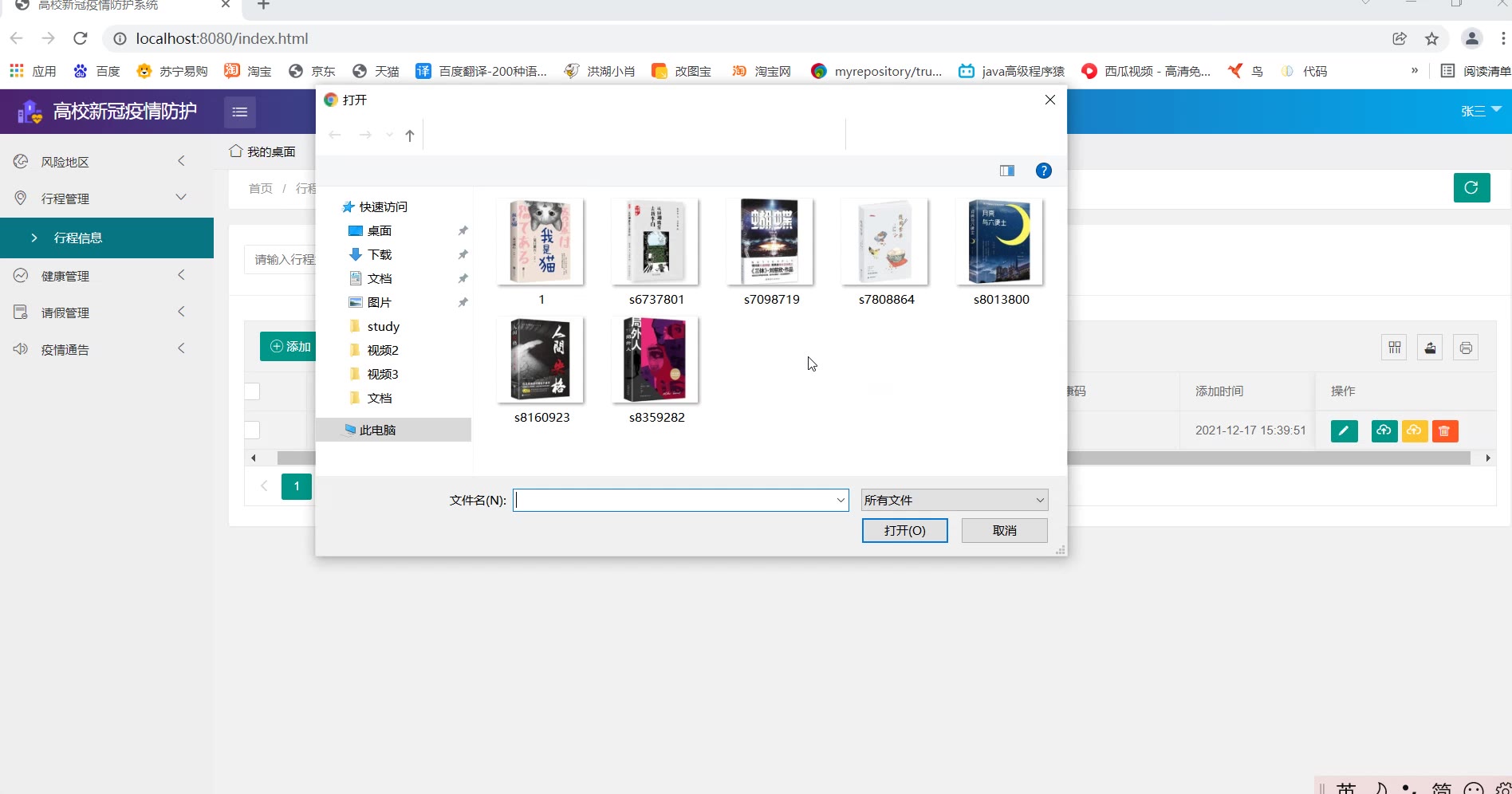Click the back arrow in file dialog
1512x794 pixels.
[x=335, y=136]
